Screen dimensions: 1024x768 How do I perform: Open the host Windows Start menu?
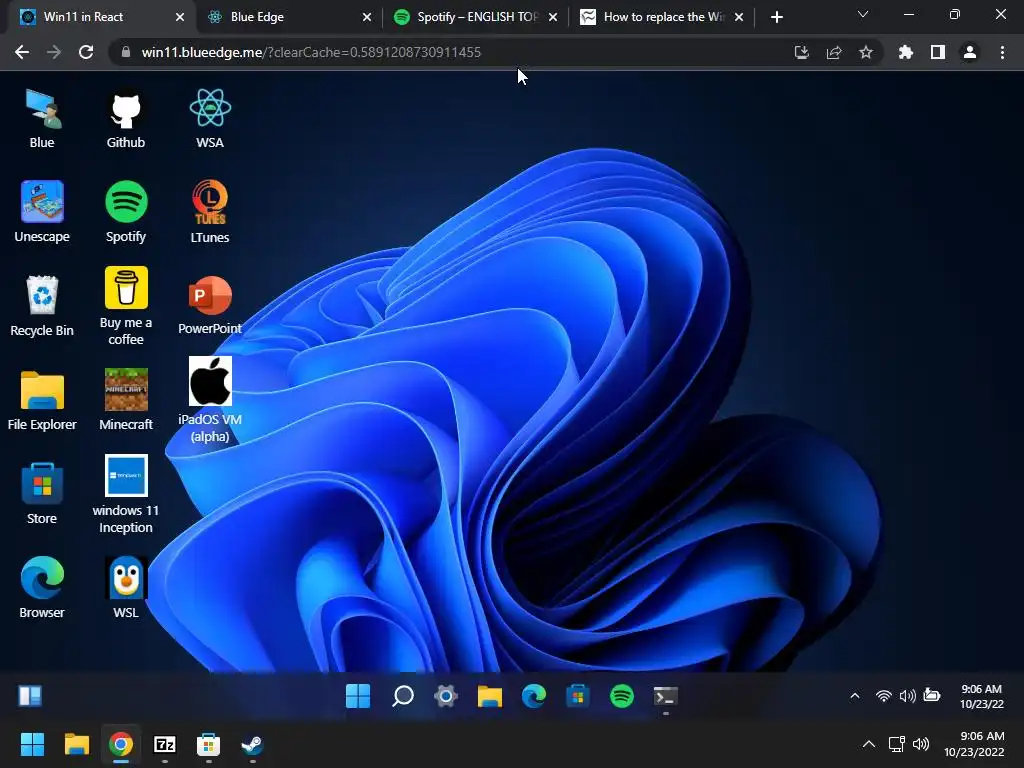(x=32, y=744)
